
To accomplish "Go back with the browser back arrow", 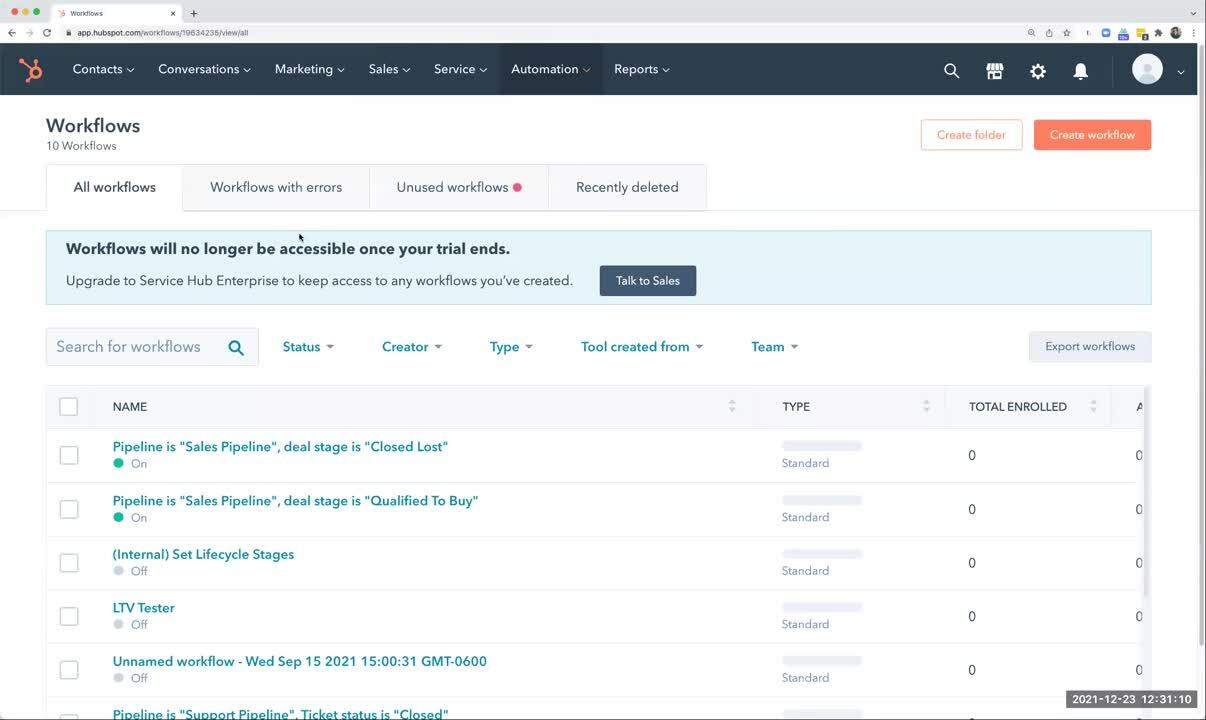I will coord(12,33).
